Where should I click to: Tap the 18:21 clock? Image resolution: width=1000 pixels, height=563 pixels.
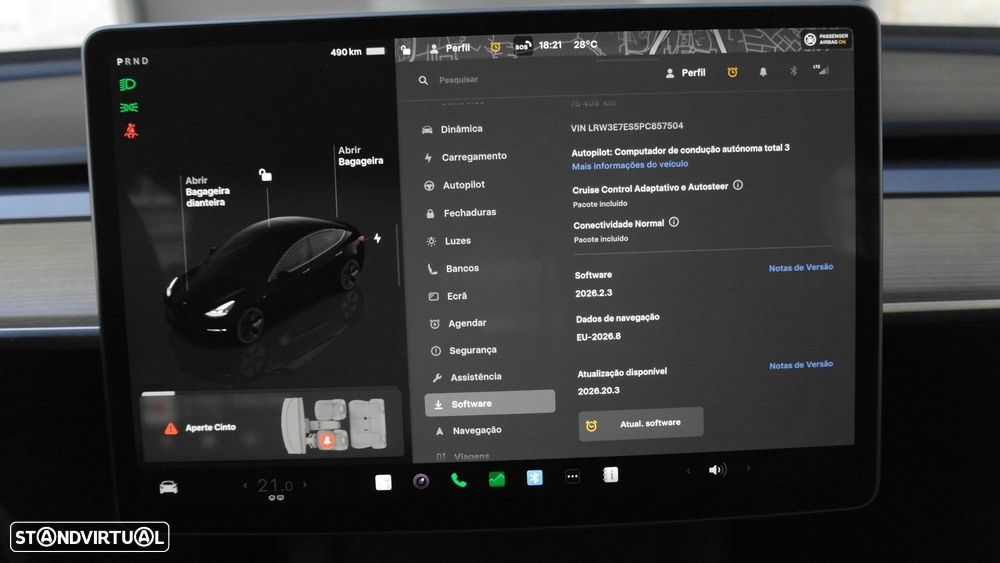point(550,45)
